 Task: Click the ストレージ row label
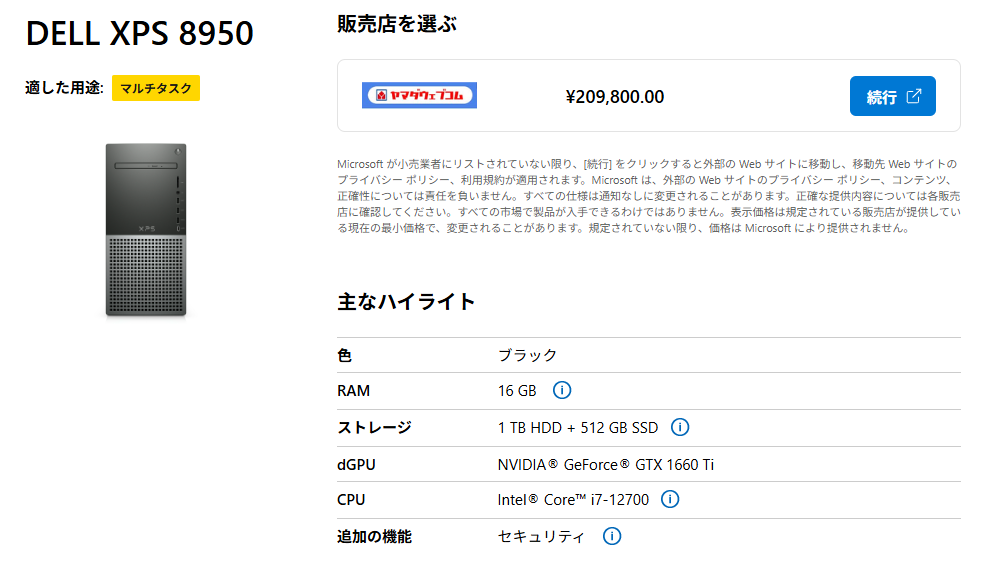point(374,428)
